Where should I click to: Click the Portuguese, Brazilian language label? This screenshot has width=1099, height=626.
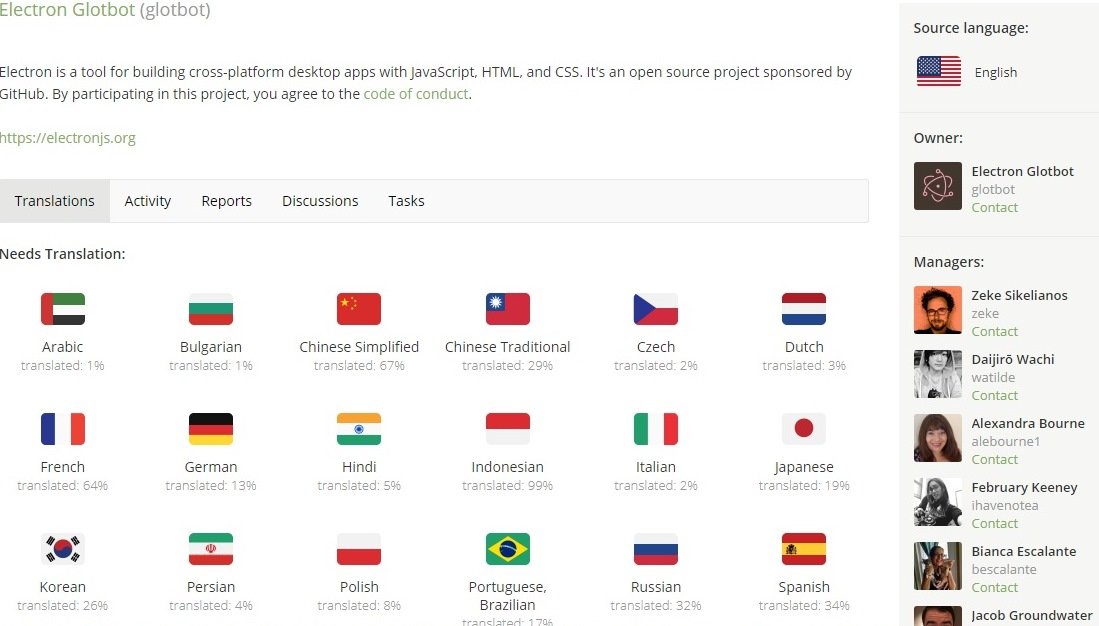(507, 596)
